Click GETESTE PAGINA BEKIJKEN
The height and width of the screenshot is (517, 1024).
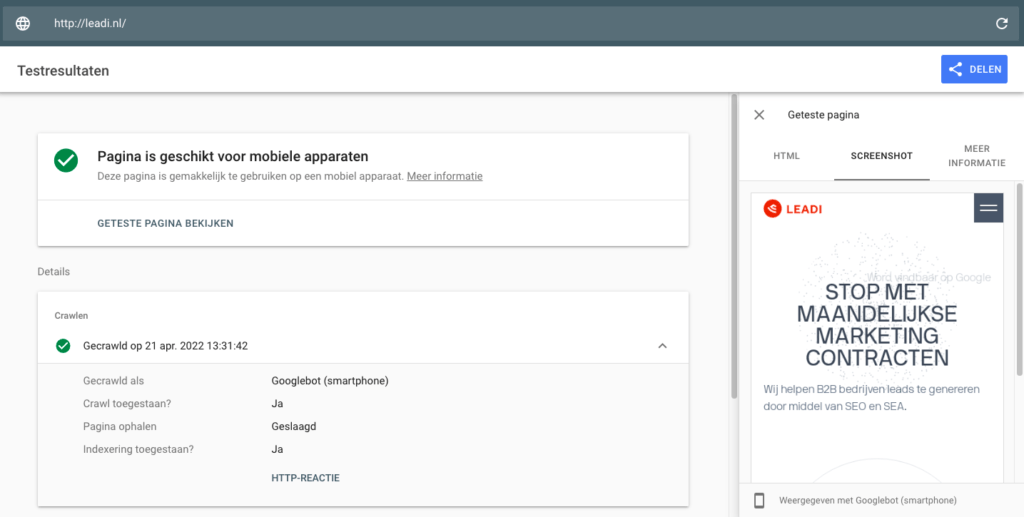165,223
